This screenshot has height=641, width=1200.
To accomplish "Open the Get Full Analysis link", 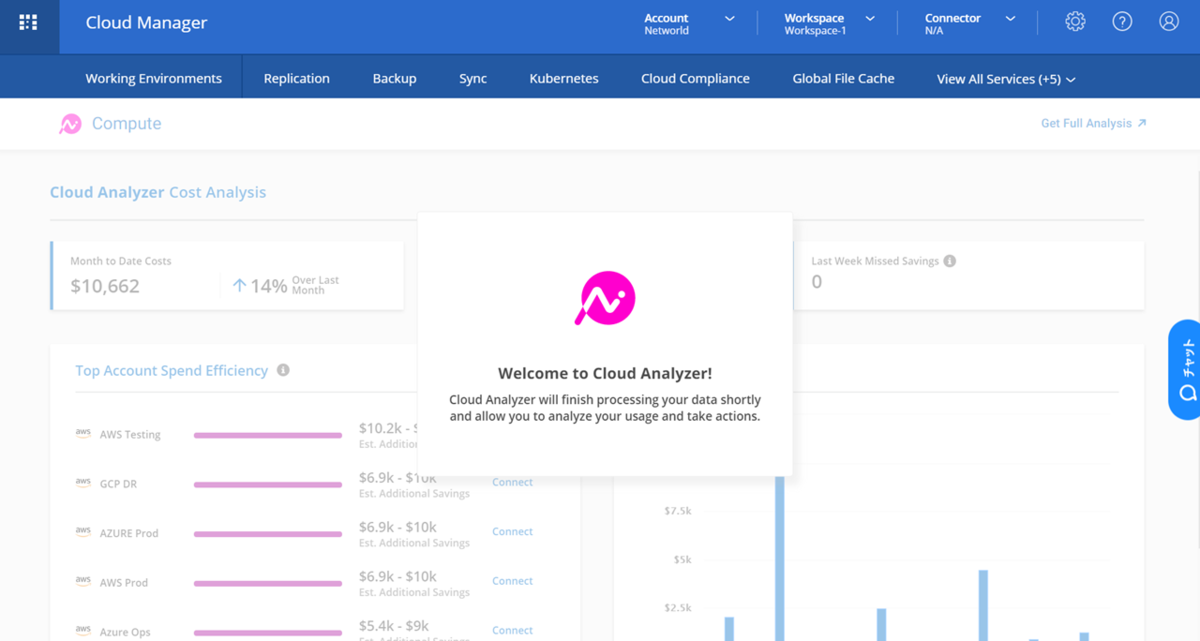I will pyautogui.click(x=1093, y=123).
